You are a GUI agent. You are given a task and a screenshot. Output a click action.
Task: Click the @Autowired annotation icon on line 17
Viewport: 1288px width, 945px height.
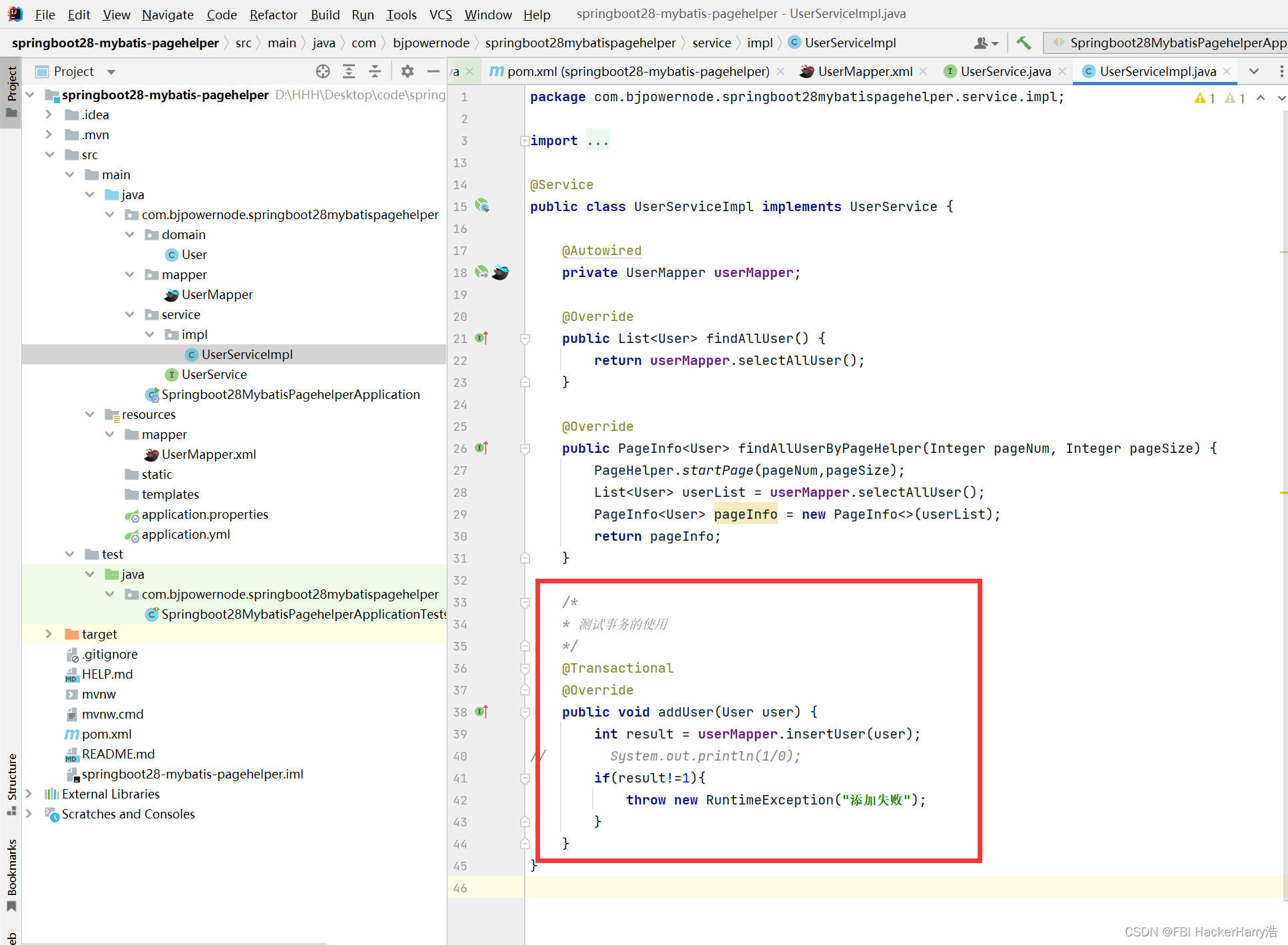[483, 271]
